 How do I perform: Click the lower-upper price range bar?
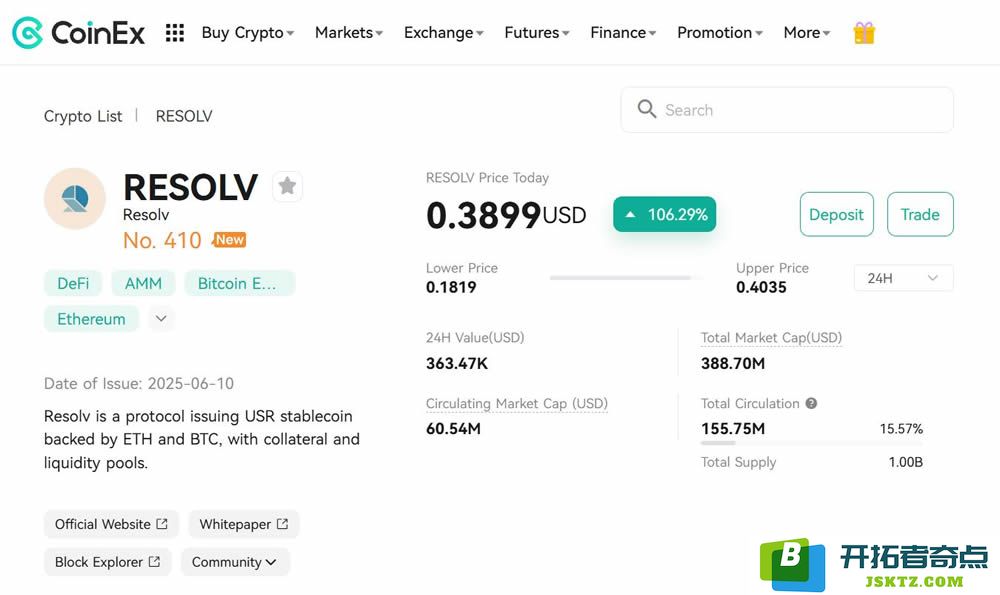[x=626, y=278]
